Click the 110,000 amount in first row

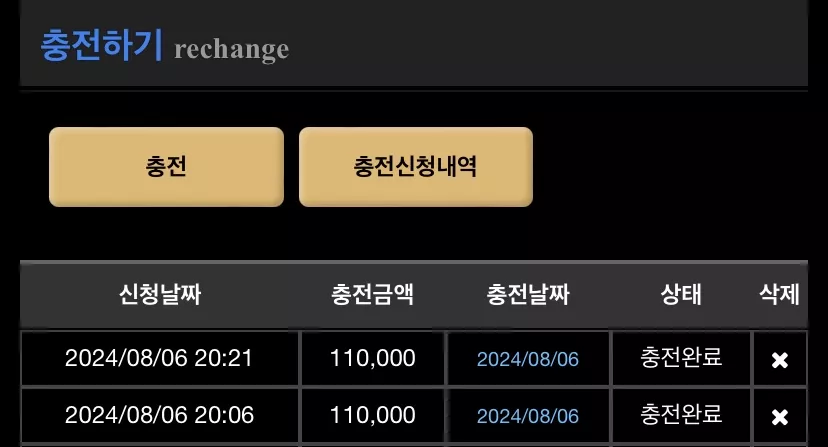pyautogui.click(x=373, y=358)
